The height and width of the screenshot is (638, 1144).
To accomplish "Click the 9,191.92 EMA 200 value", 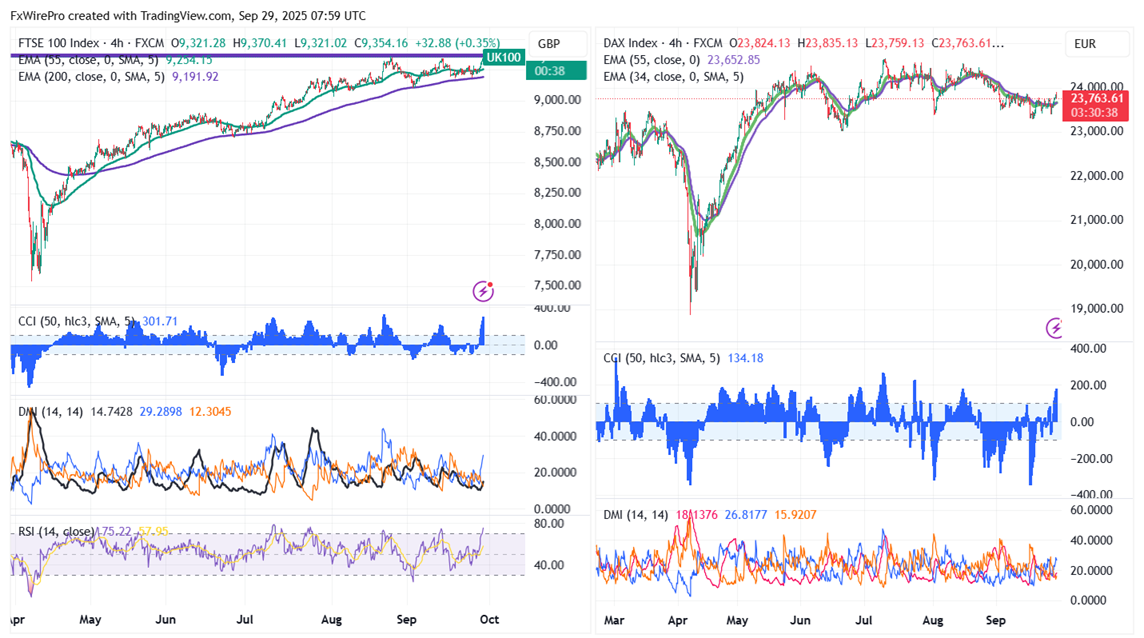I will click(x=196, y=77).
